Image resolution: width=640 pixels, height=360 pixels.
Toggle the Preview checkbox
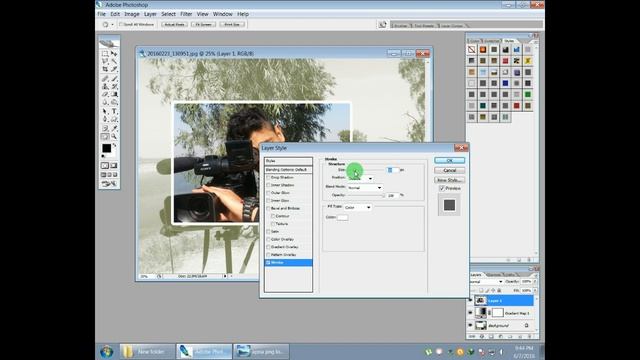pyautogui.click(x=442, y=188)
